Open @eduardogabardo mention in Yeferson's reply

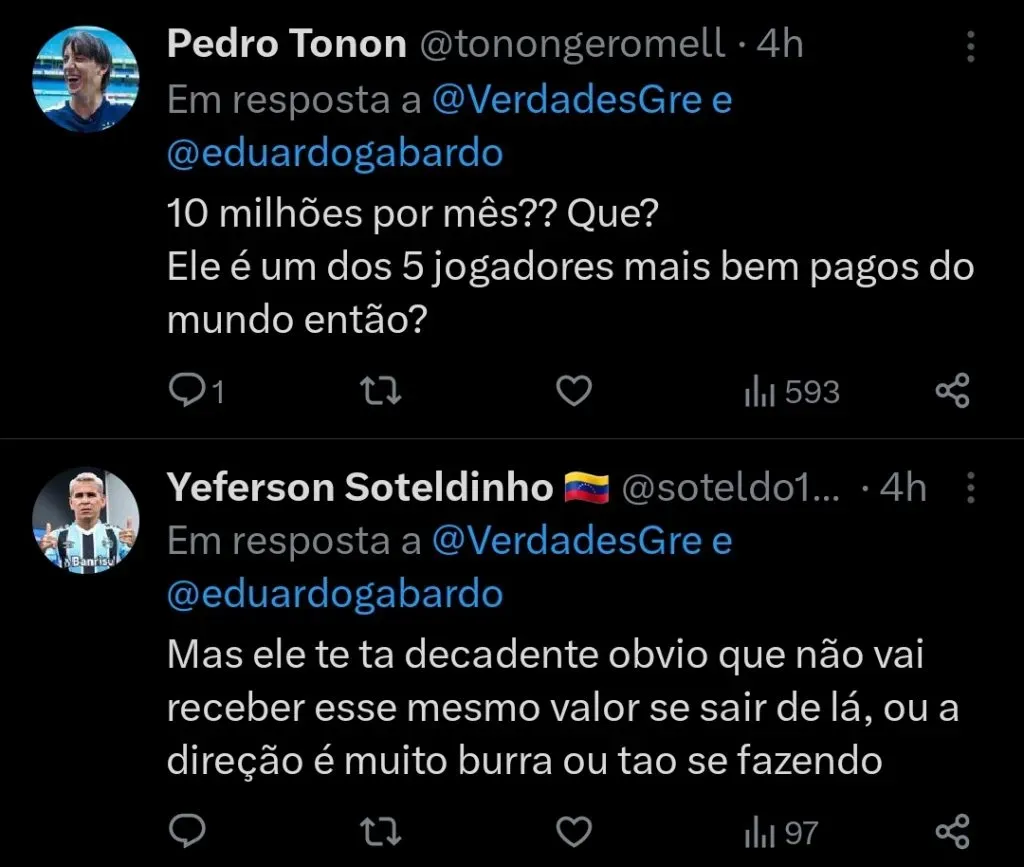coord(335,594)
